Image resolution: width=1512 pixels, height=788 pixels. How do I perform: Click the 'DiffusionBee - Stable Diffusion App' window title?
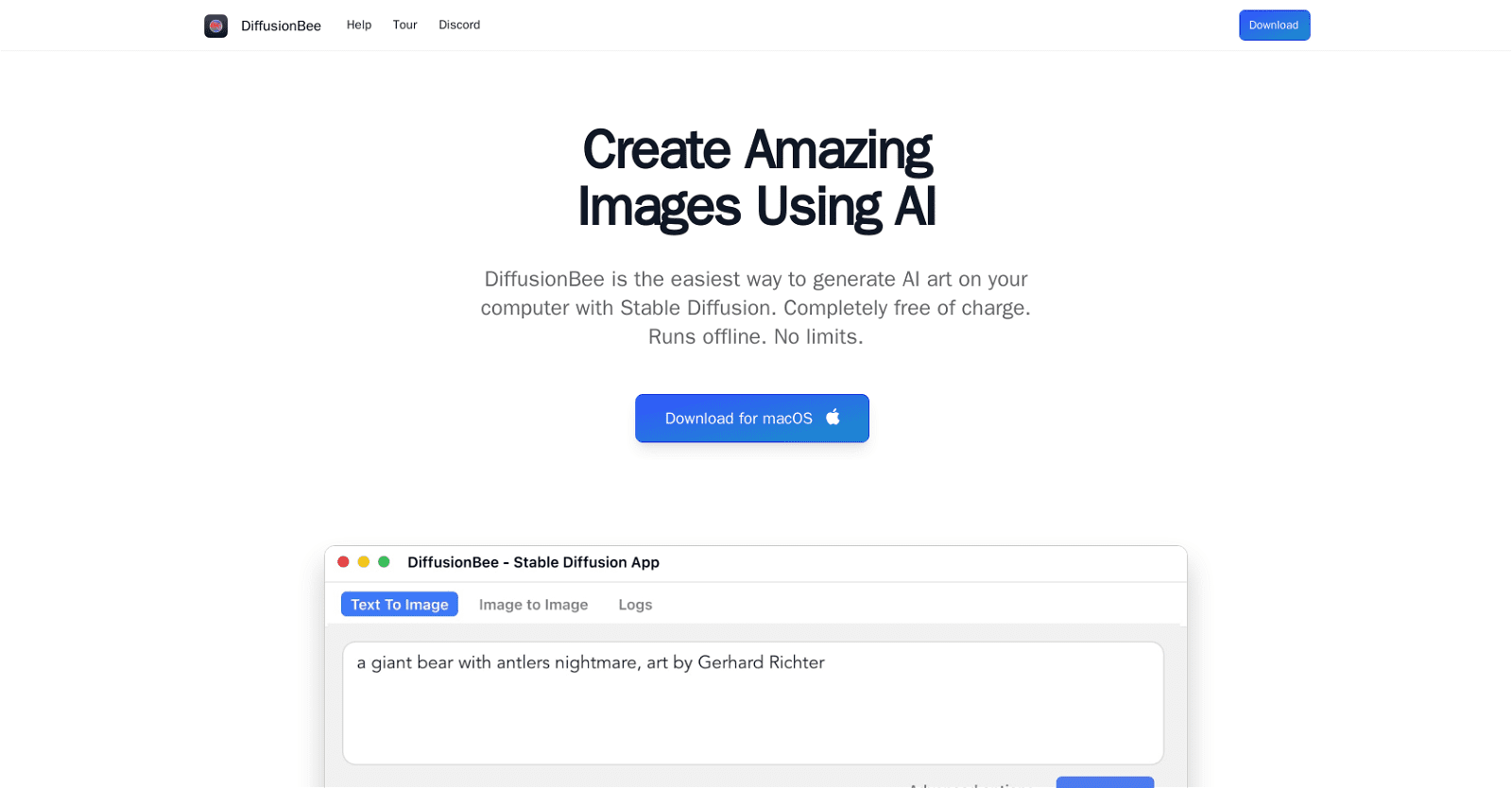(x=533, y=562)
